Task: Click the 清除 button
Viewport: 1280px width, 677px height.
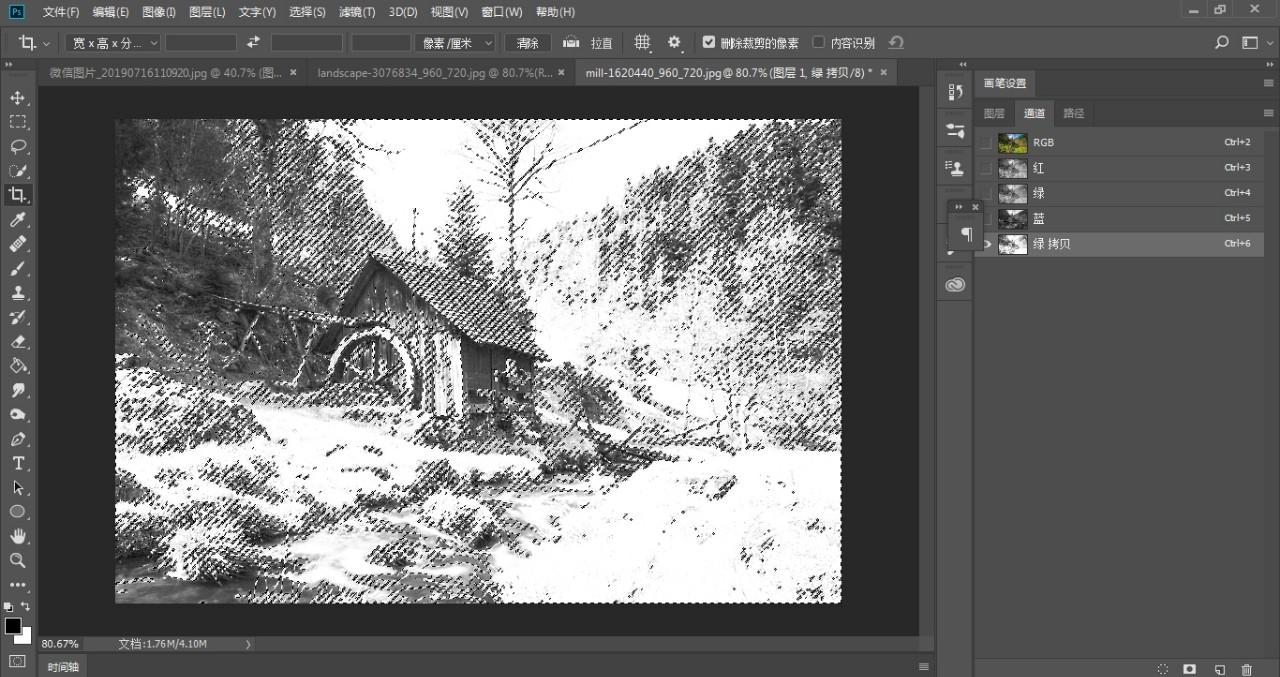Action: coord(528,43)
